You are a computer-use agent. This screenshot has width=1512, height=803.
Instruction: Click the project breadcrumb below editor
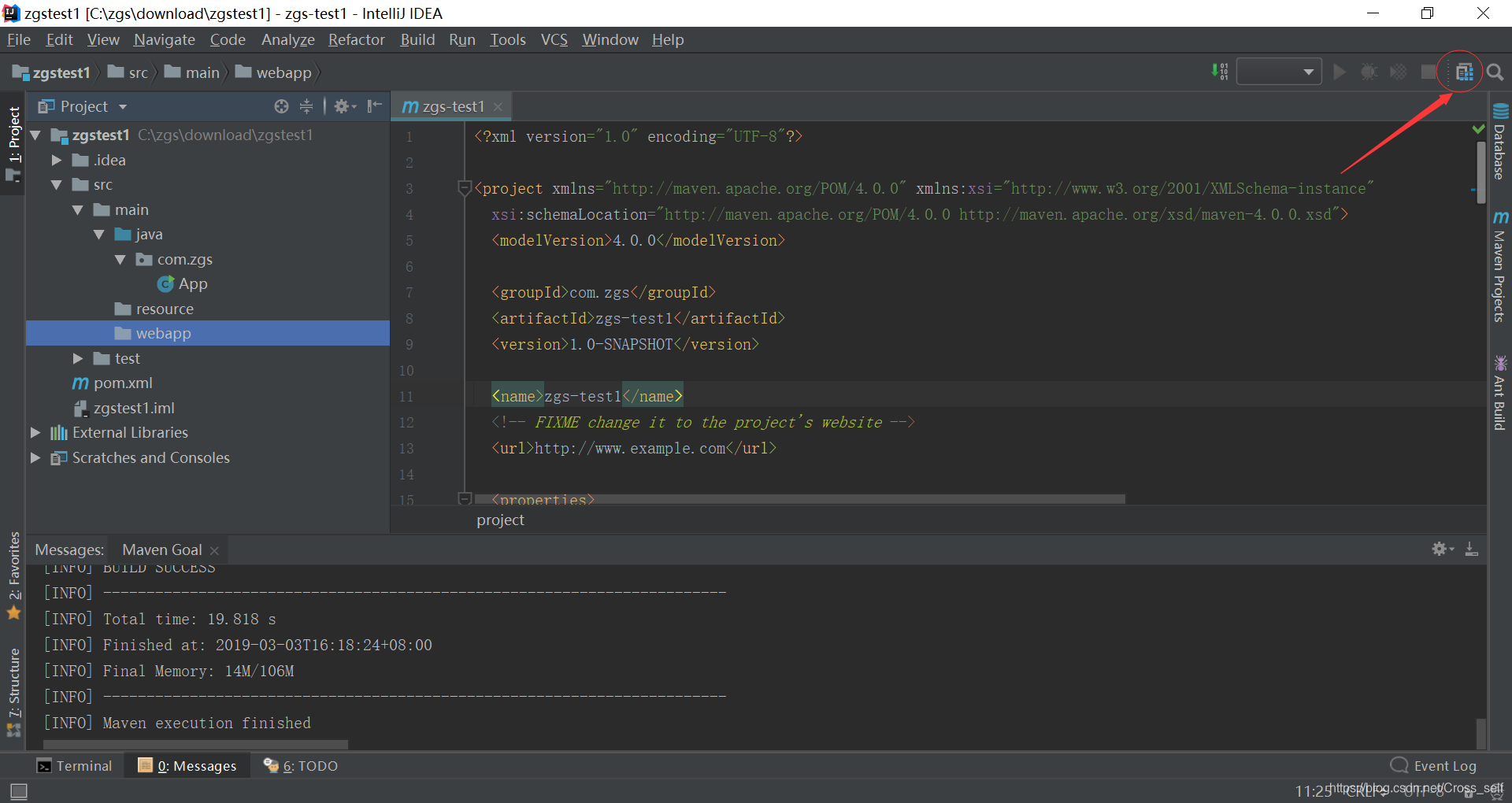[500, 520]
